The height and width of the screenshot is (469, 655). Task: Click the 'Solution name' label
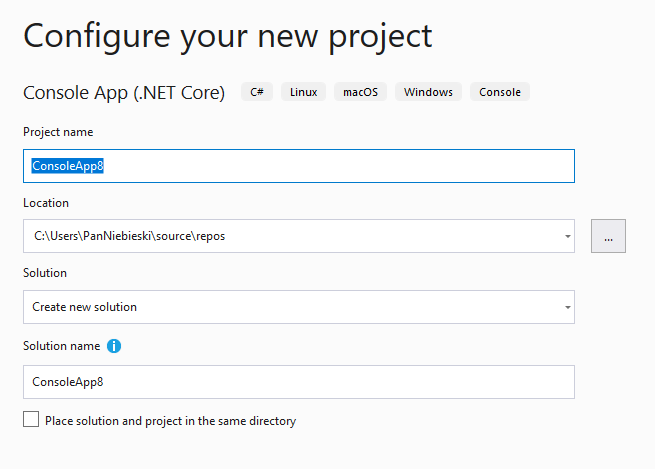(x=61, y=346)
